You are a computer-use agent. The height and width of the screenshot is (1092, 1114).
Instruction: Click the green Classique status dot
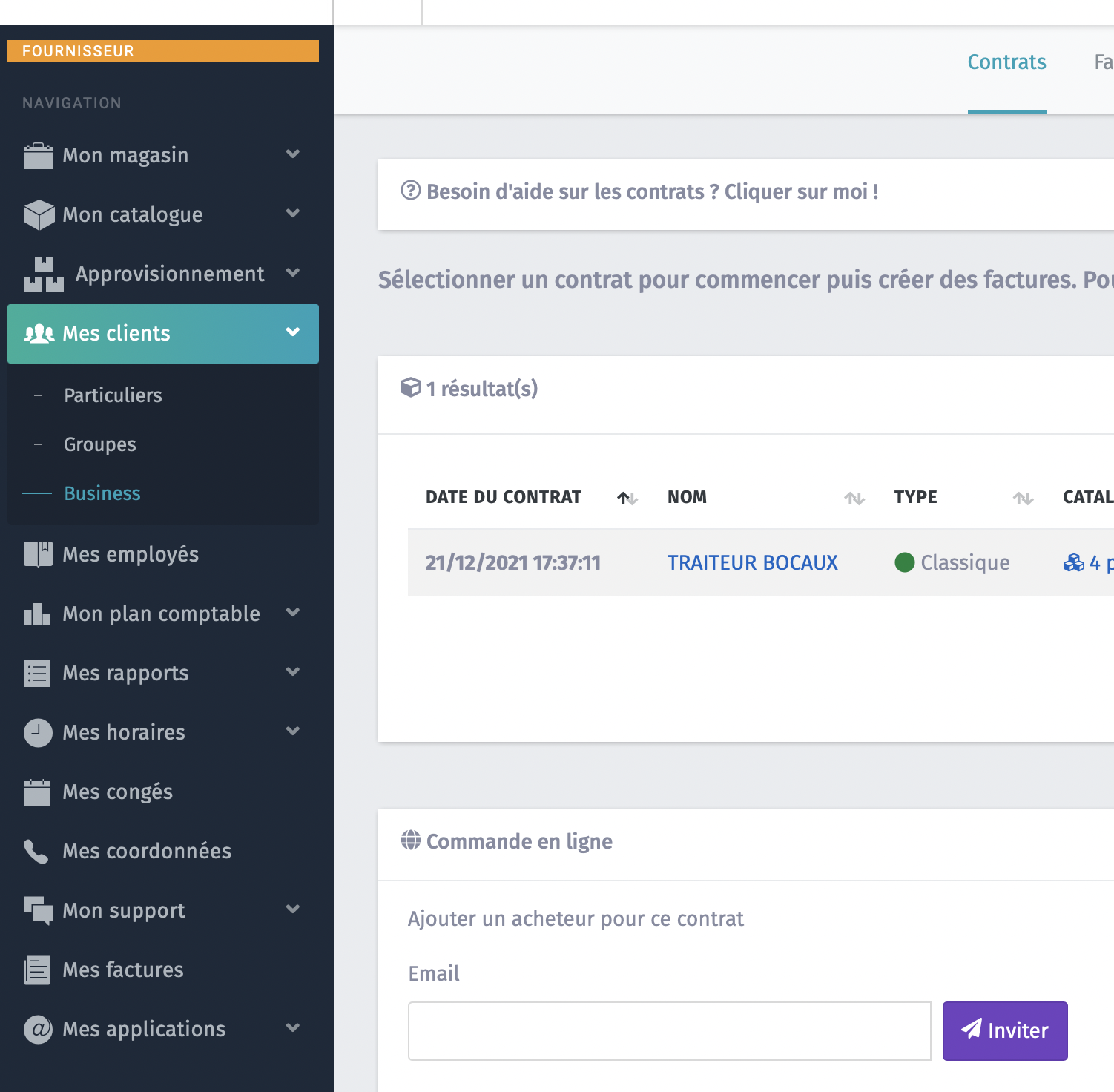pos(904,562)
